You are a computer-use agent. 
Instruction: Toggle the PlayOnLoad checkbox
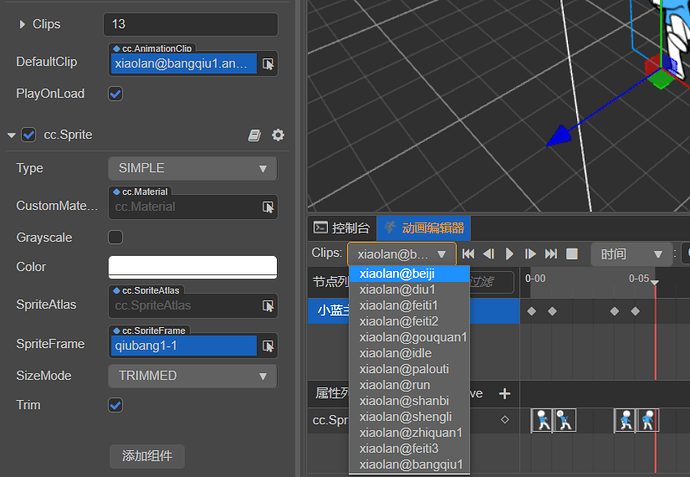pyautogui.click(x=115, y=94)
